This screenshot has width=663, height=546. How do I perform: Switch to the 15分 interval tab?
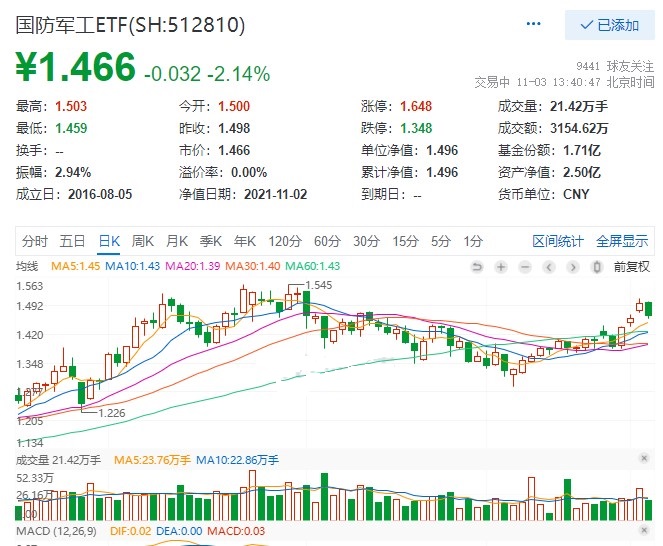pyautogui.click(x=405, y=241)
